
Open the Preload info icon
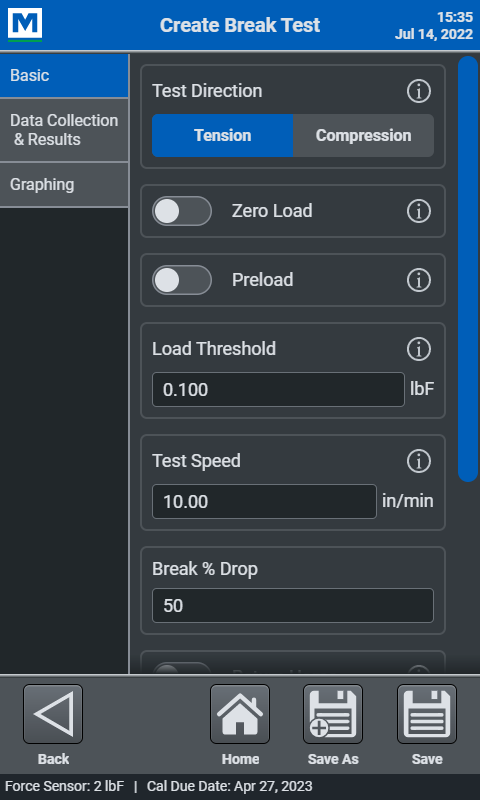[419, 280]
